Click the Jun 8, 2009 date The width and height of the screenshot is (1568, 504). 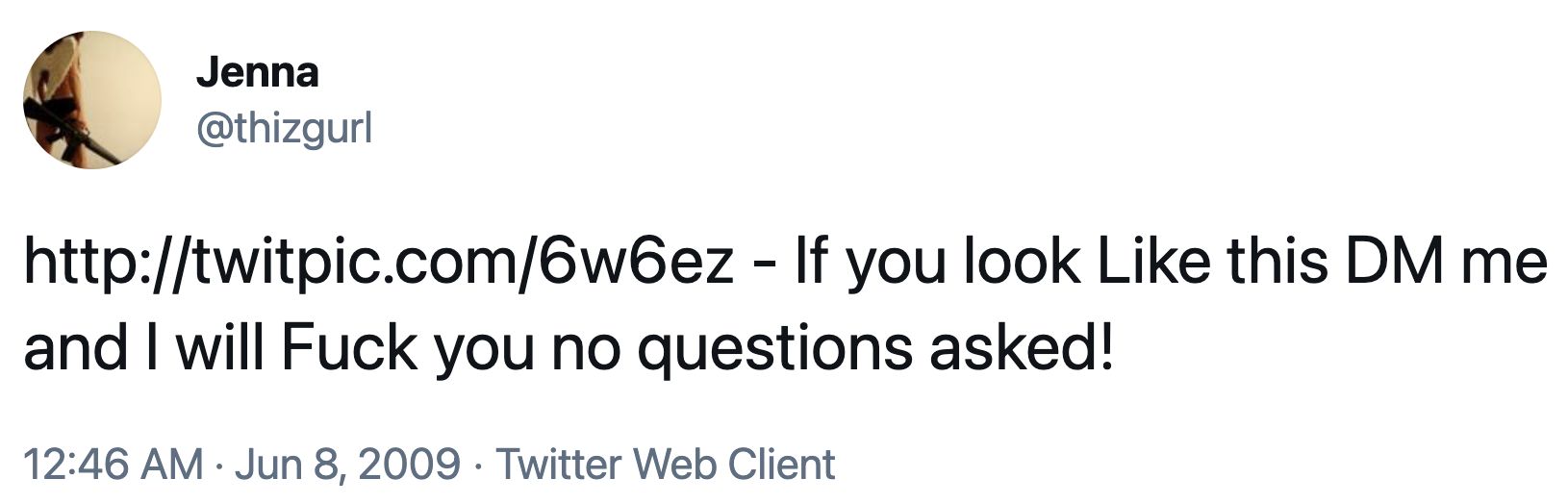click(346, 465)
